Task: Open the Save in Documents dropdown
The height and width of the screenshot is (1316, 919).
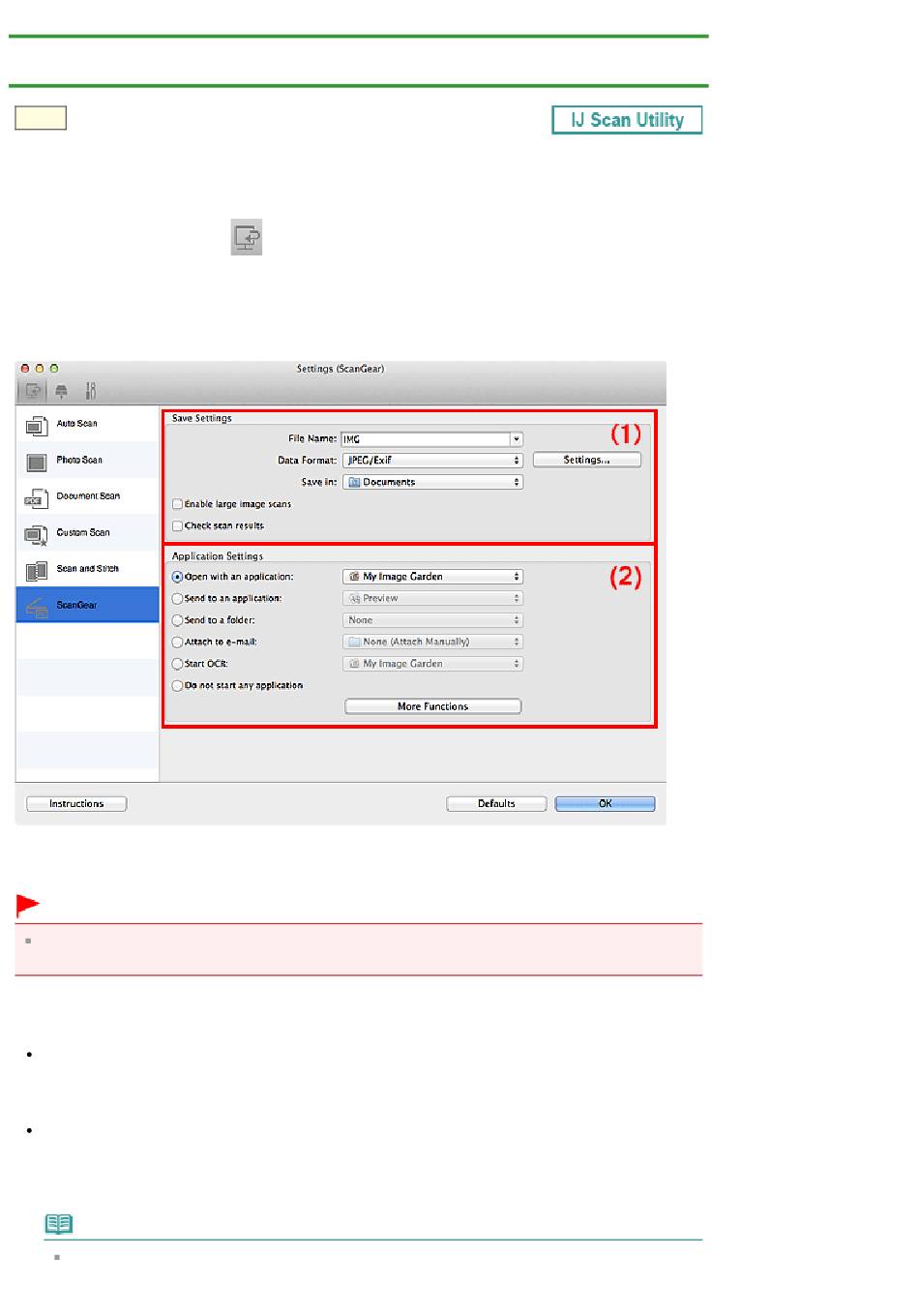Action: pyautogui.click(x=433, y=482)
